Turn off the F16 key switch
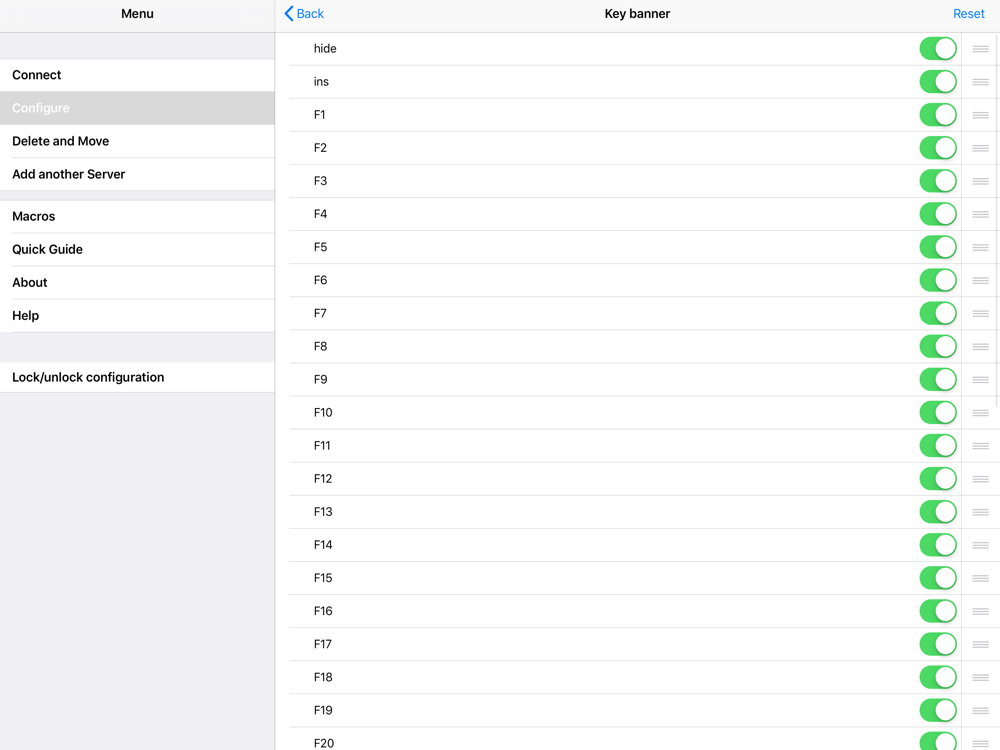The image size is (1000, 750). [x=938, y=611]
